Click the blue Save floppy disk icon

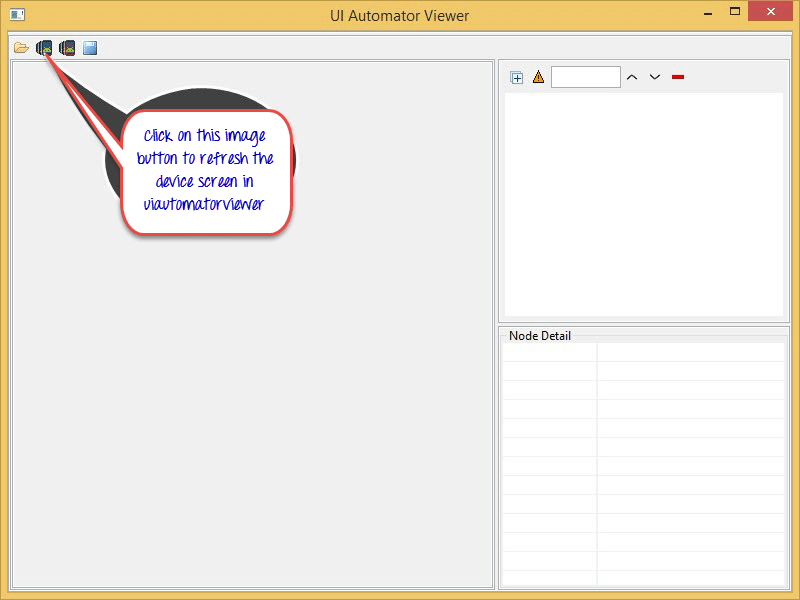90,48
